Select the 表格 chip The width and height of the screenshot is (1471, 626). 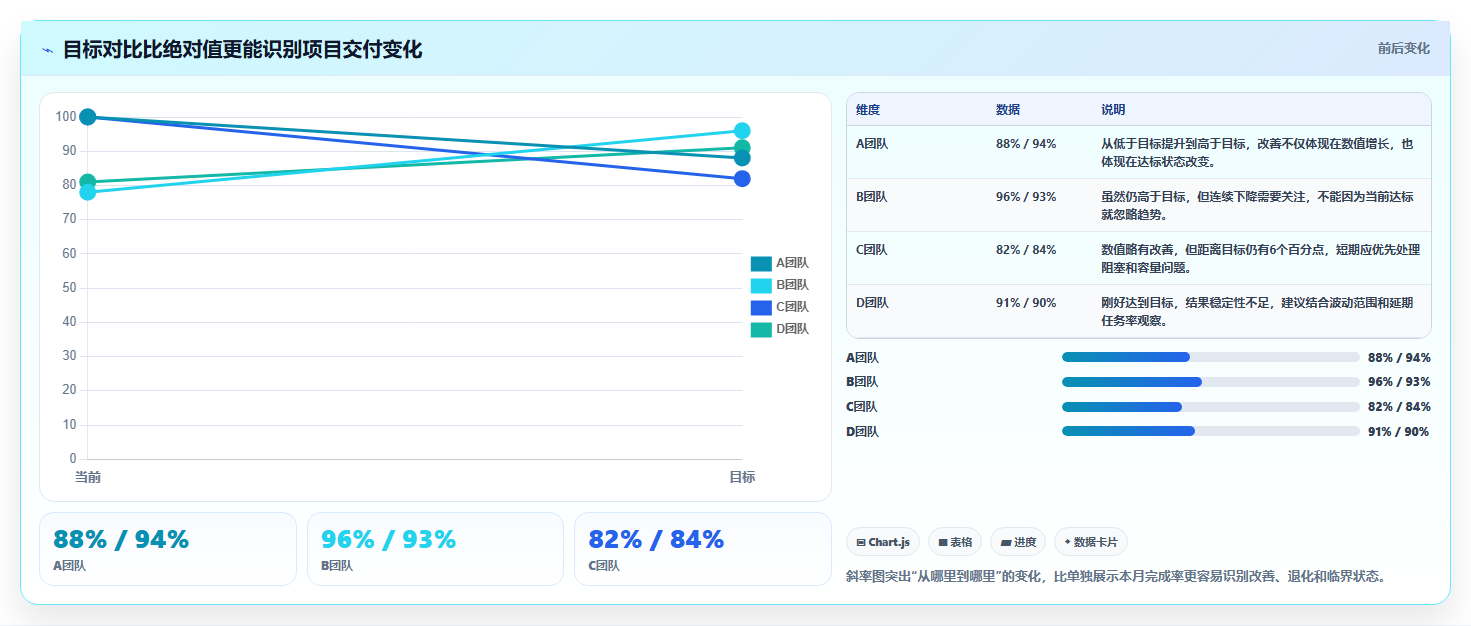point(955,542)
